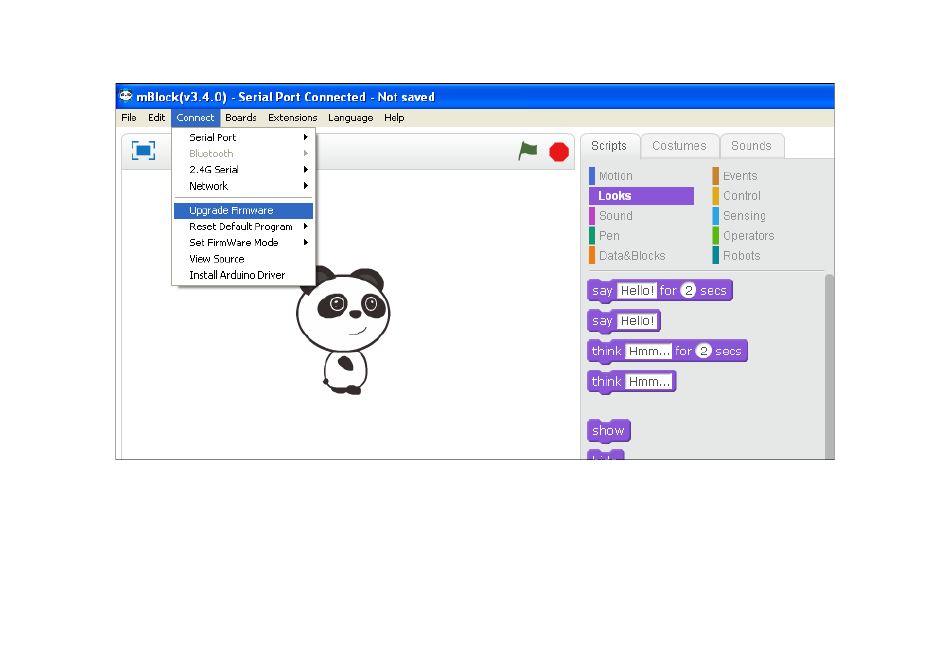The image size is (950, 654).
Task: Open the Help menu
Action: (x=394, y=118)
